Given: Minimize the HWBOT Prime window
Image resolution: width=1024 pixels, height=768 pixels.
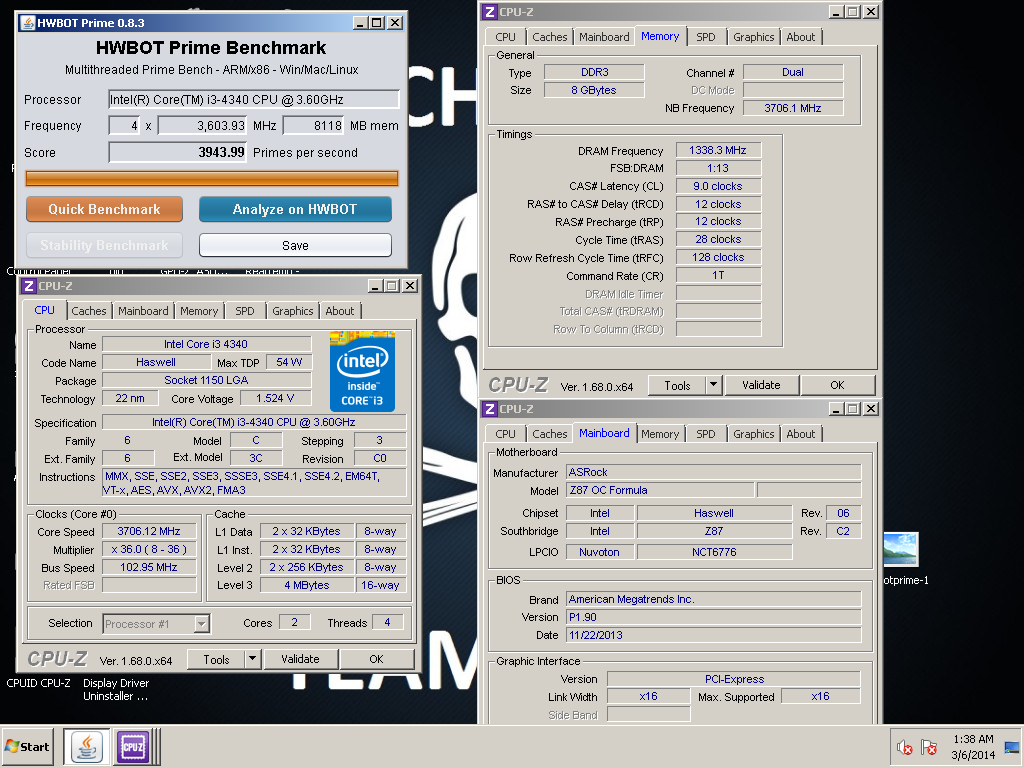Looking at the screenshot, I should click(360, 23).
